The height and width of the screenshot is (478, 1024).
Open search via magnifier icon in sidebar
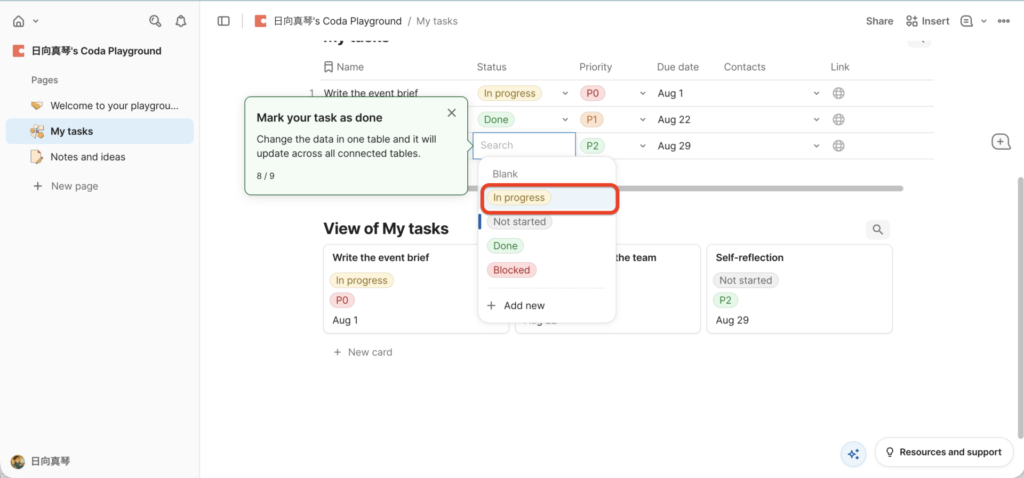[x=154, y=20]
